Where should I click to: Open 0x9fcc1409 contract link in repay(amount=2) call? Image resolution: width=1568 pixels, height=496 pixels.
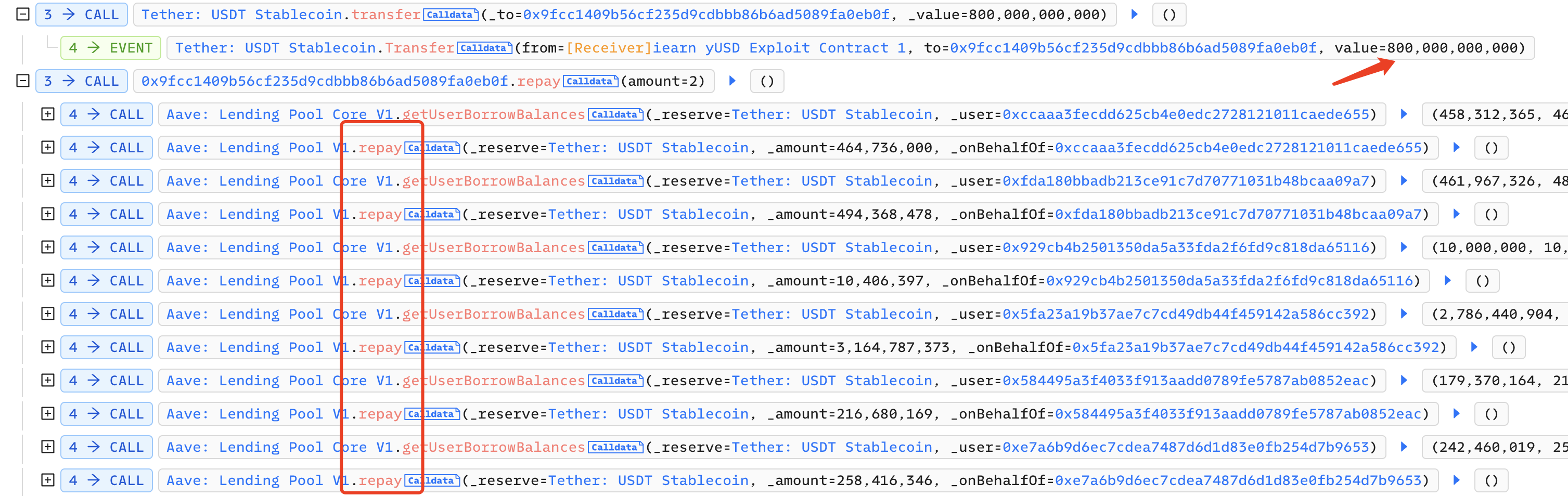pos(325,81)
